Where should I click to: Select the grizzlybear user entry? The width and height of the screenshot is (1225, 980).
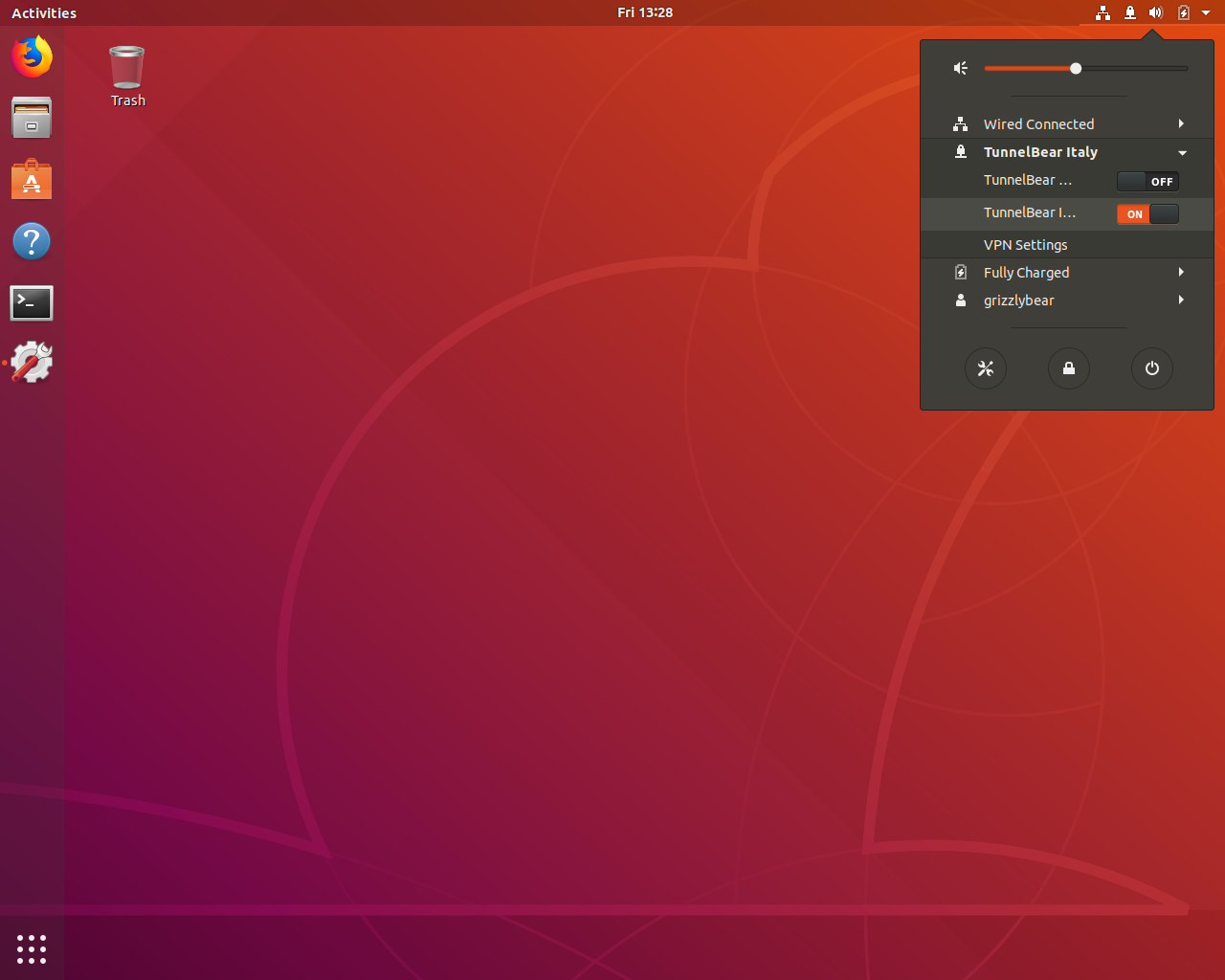pos(1067,301)
